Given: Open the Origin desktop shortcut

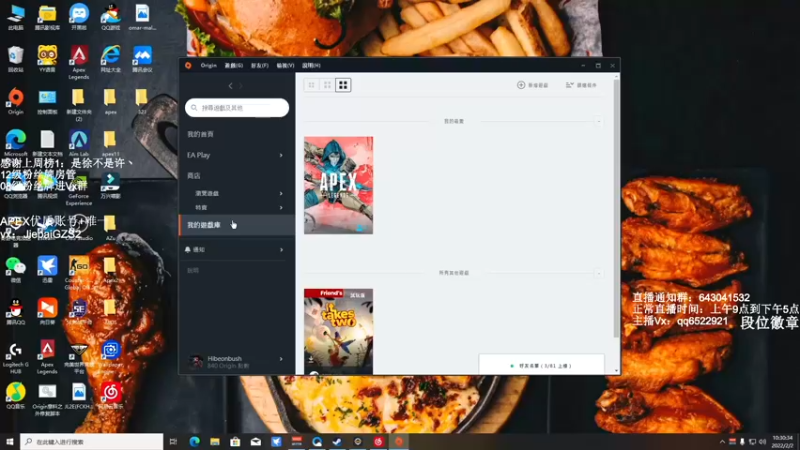Looking at the screenshot, I should tap(16, 101).
